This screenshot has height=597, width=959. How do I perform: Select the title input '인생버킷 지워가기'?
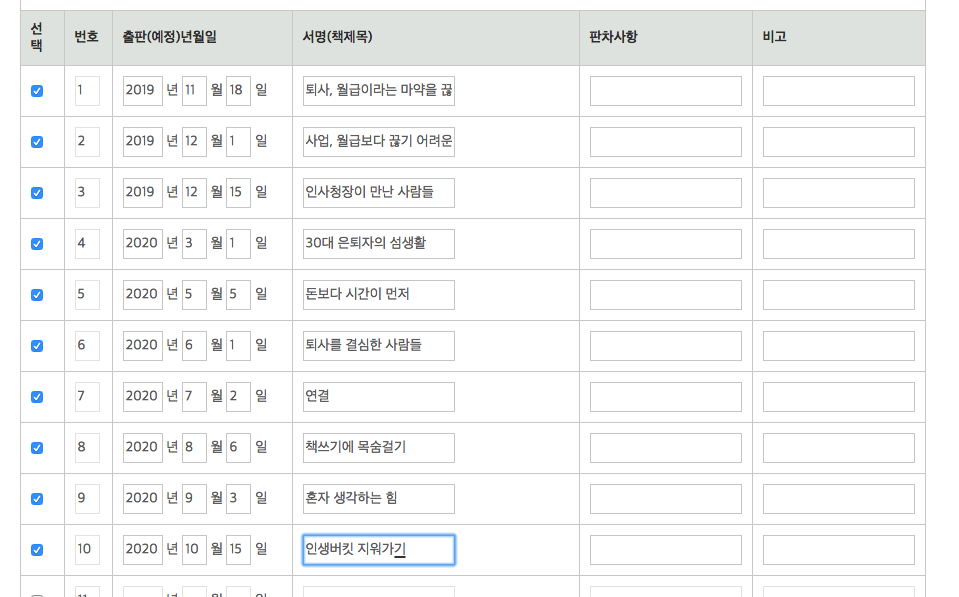(378, 549)
